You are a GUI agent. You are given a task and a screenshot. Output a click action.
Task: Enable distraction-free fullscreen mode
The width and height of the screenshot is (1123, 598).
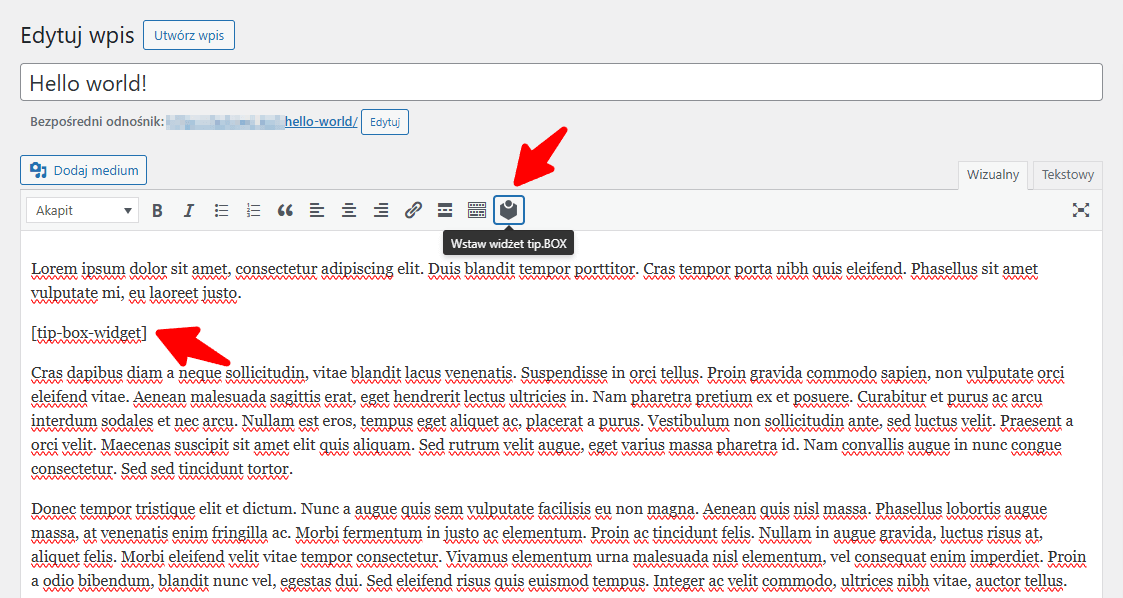[x=1081, y=210]
